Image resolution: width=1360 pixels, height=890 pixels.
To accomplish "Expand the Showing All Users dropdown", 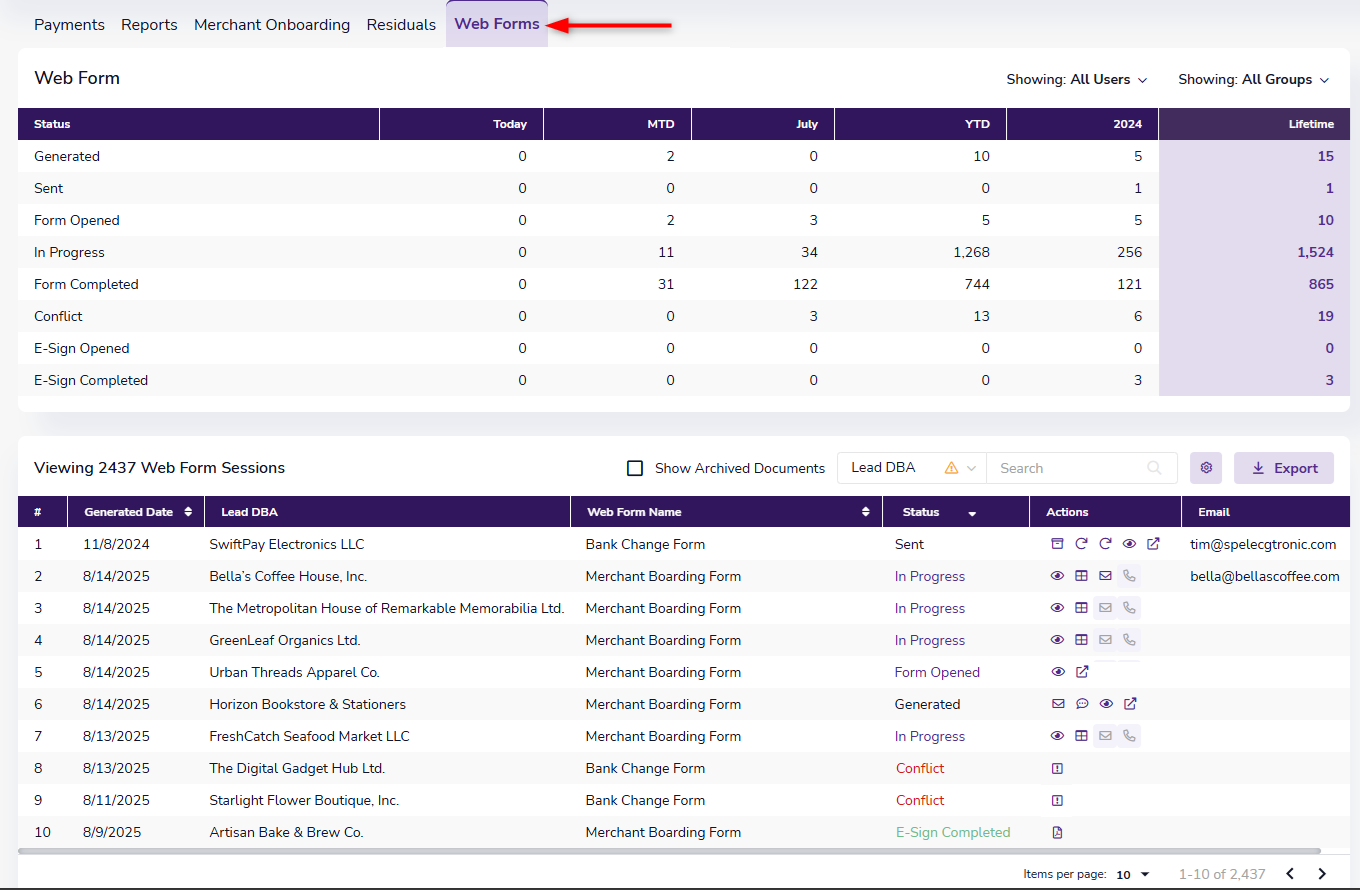I will 1077,80.
